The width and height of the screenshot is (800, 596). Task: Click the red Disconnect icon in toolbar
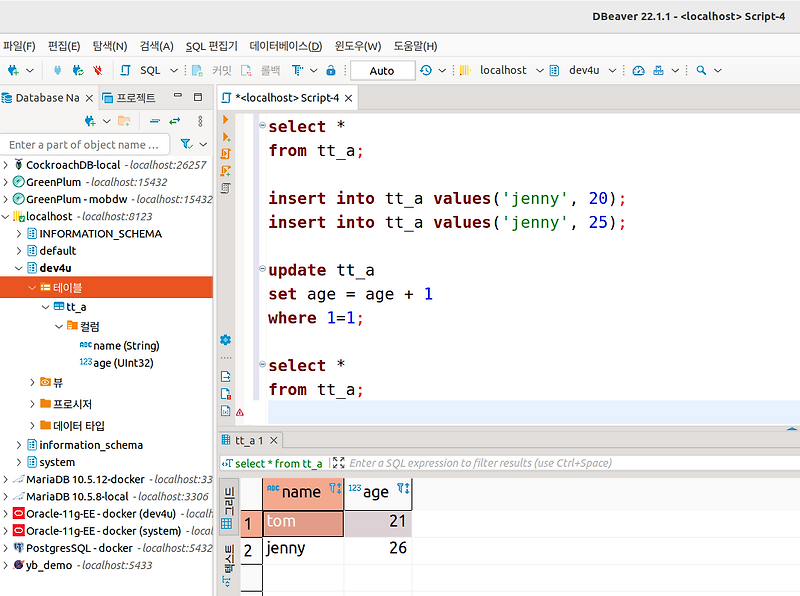98,70
